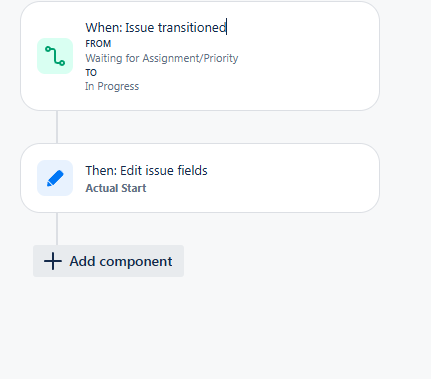Click the TO label in the trigger
Screen dimensions: 431x379
[x=91, y=73]
